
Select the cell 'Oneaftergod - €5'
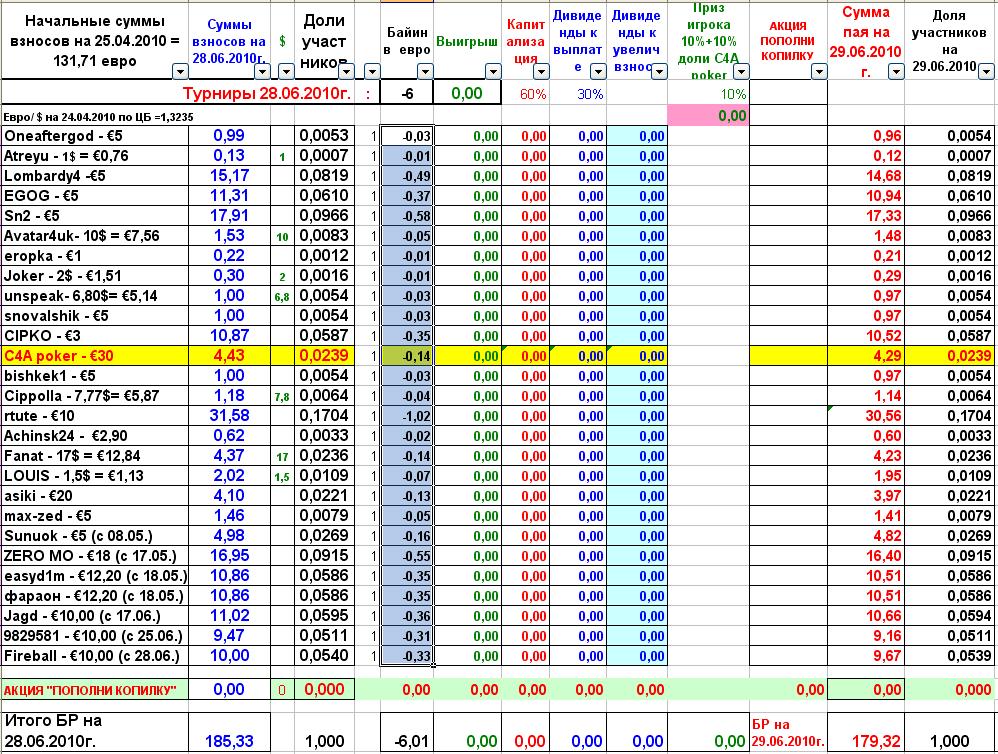point(95,136)
